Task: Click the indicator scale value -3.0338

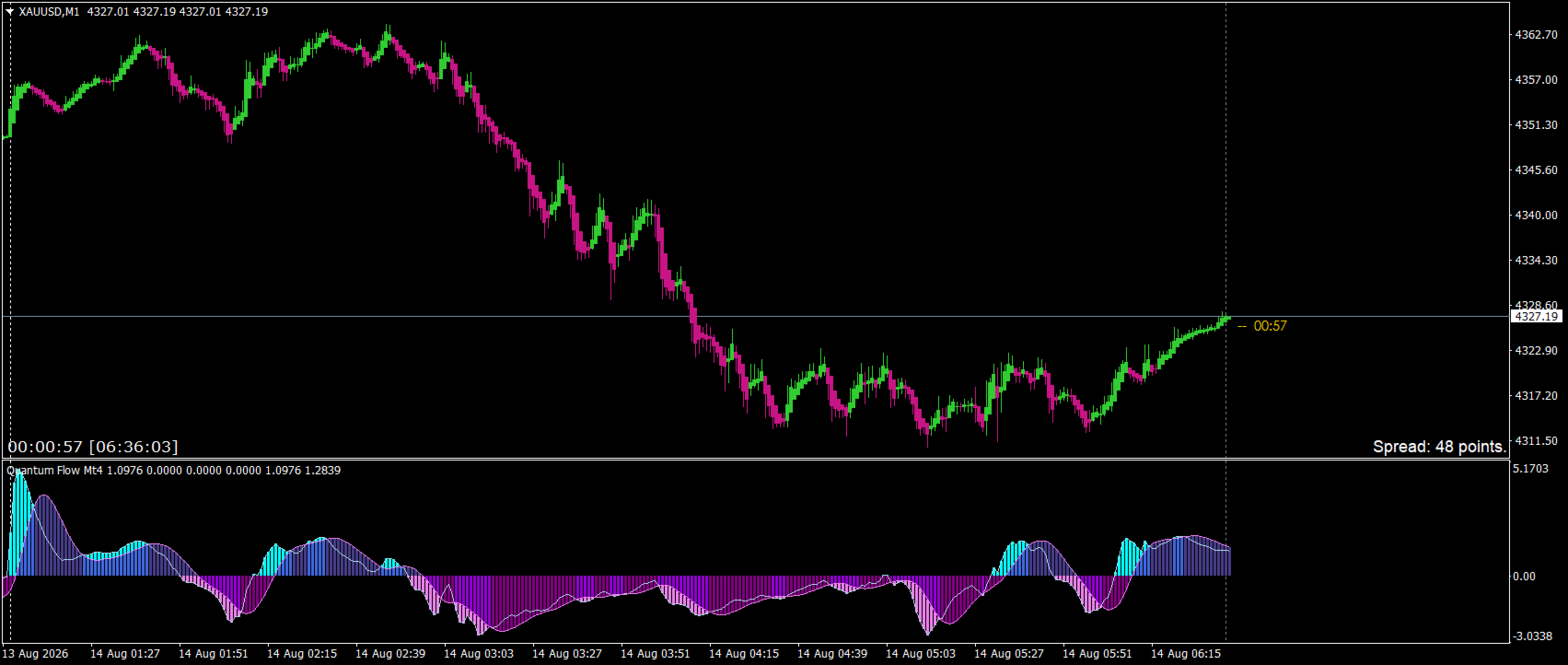Action: pos(1532,636)
